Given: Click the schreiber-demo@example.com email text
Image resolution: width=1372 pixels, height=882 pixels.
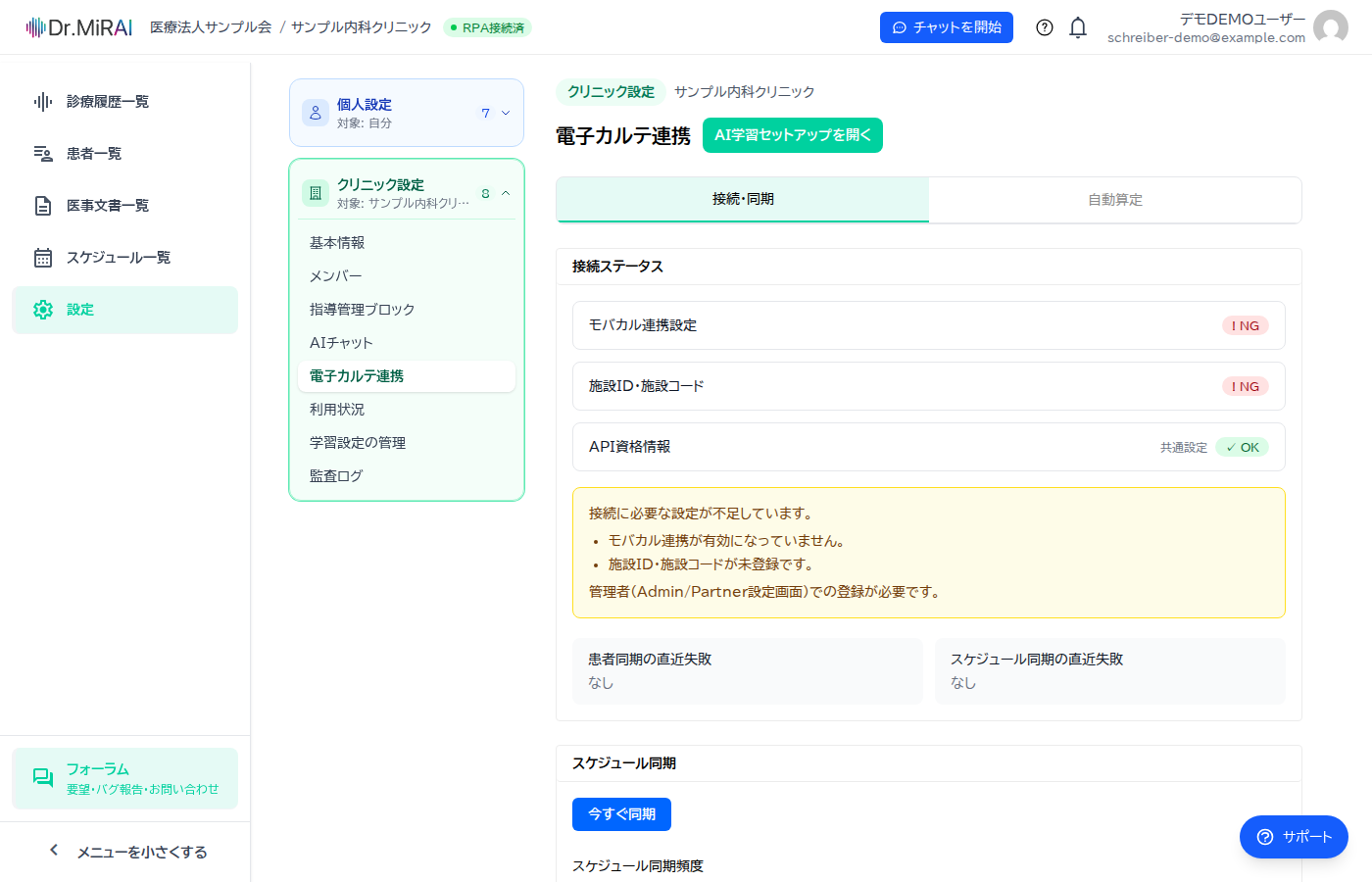Looking at the screenshot, I should tap(1206, 38).
